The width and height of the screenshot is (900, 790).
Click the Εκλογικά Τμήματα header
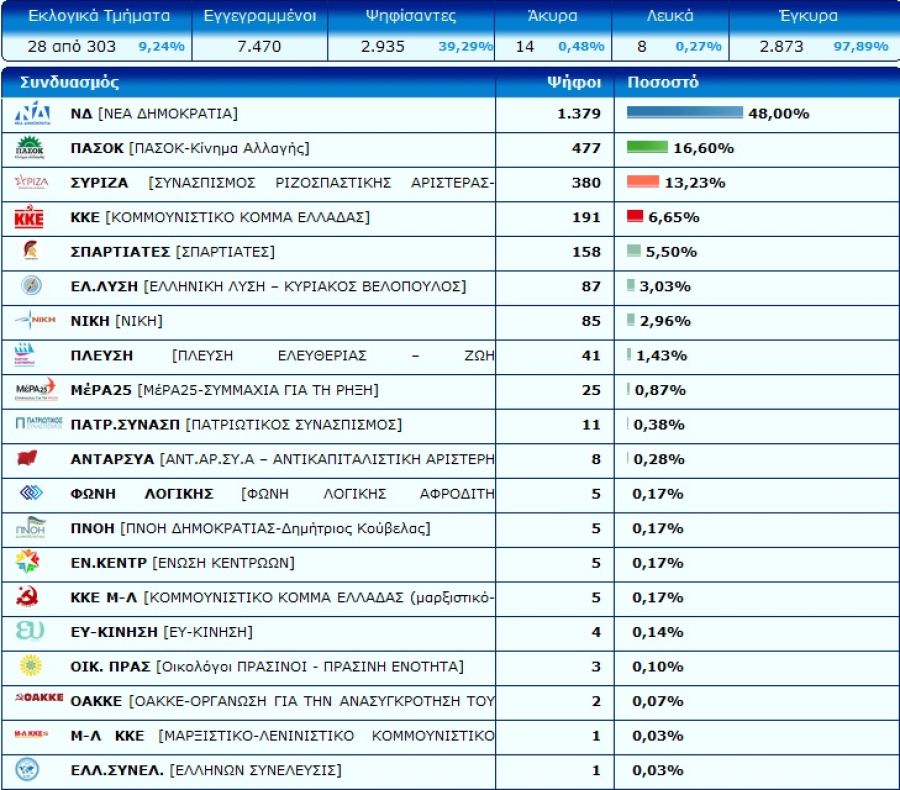click(99, 16)
